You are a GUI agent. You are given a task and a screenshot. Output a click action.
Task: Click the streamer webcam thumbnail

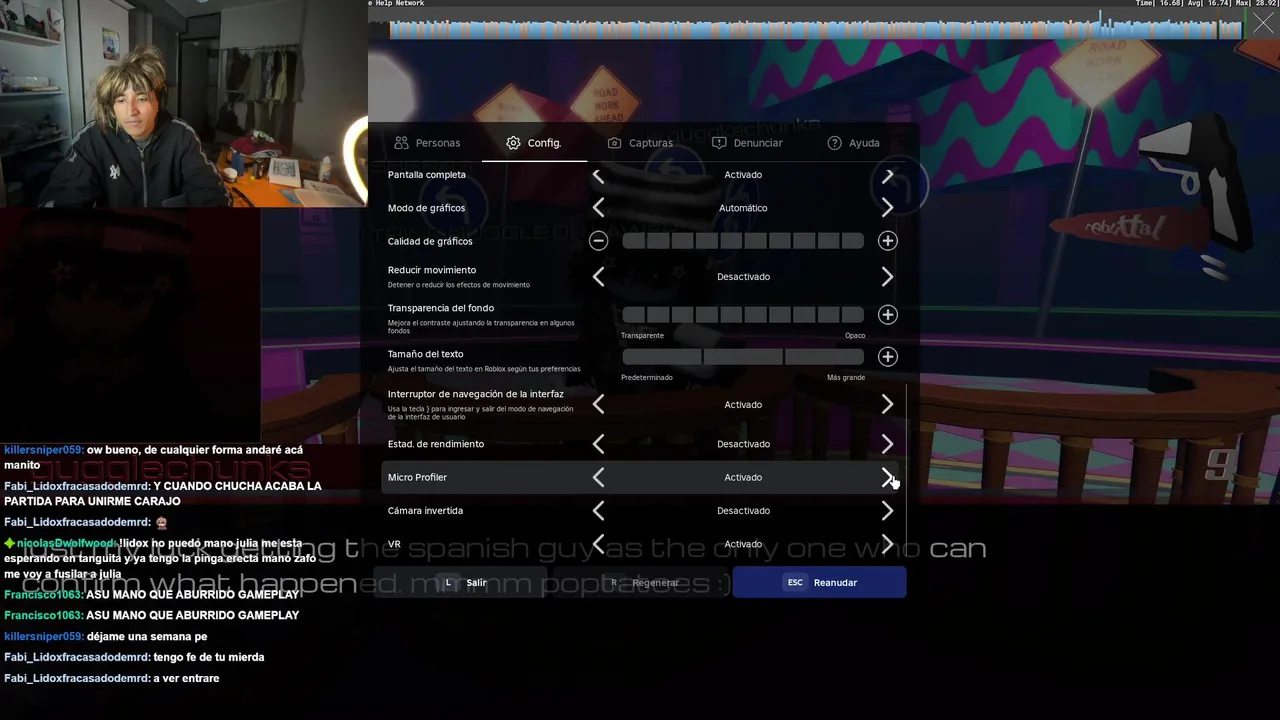coord(184,104)
